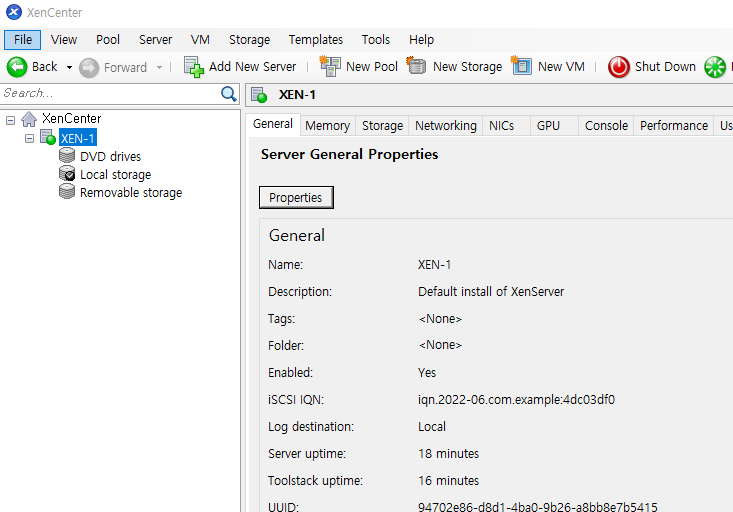The image size is (733, 512).
Task: Open the Server menu
Action: [155, 40]
